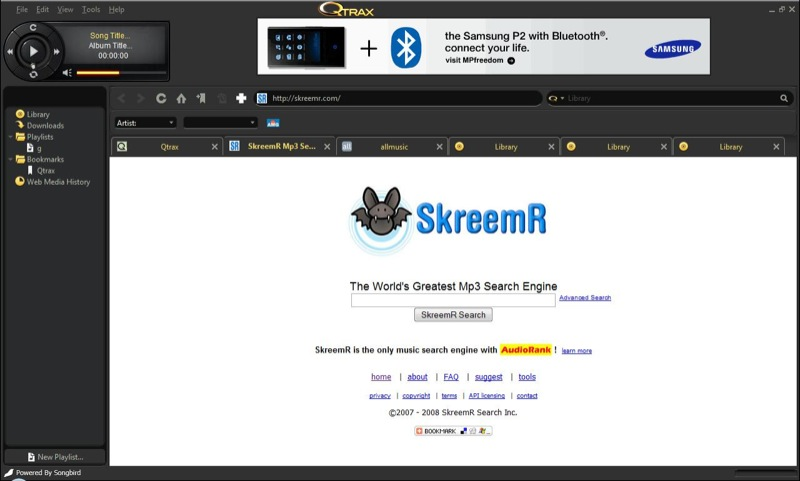Open the suggest link

tap(489, 377)
